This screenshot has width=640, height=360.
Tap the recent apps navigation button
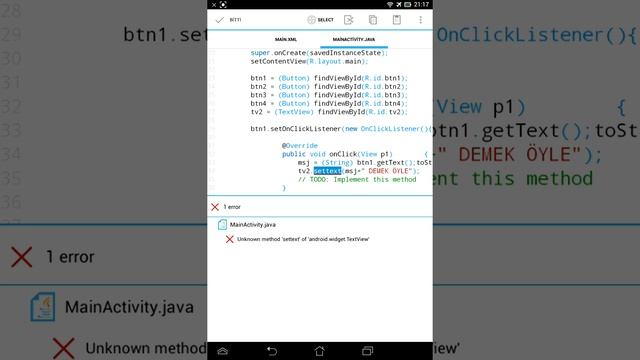[x=367, y=351]
